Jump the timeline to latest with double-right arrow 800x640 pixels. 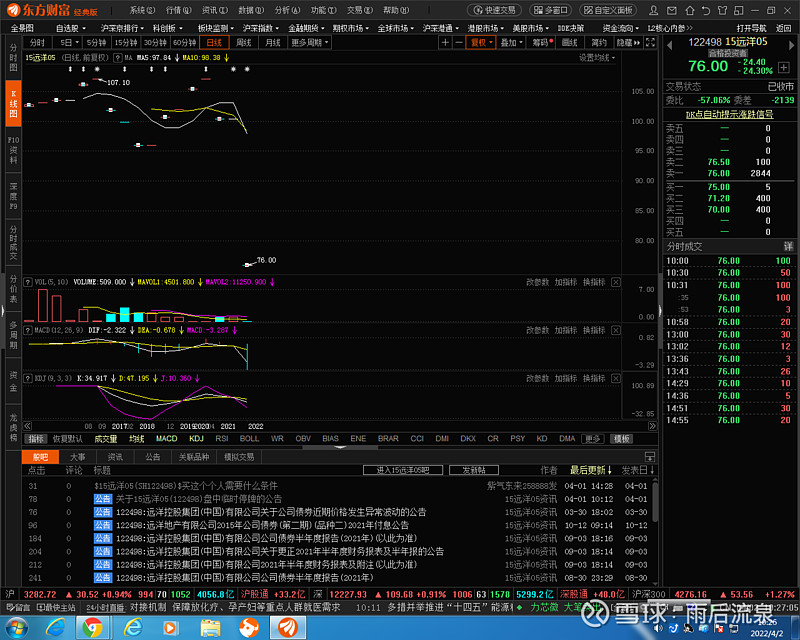[652, 426]
